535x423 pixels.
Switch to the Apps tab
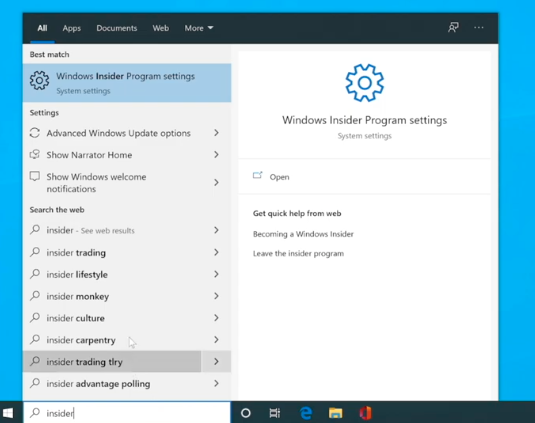pyautogui.click(x=72, y=28)
